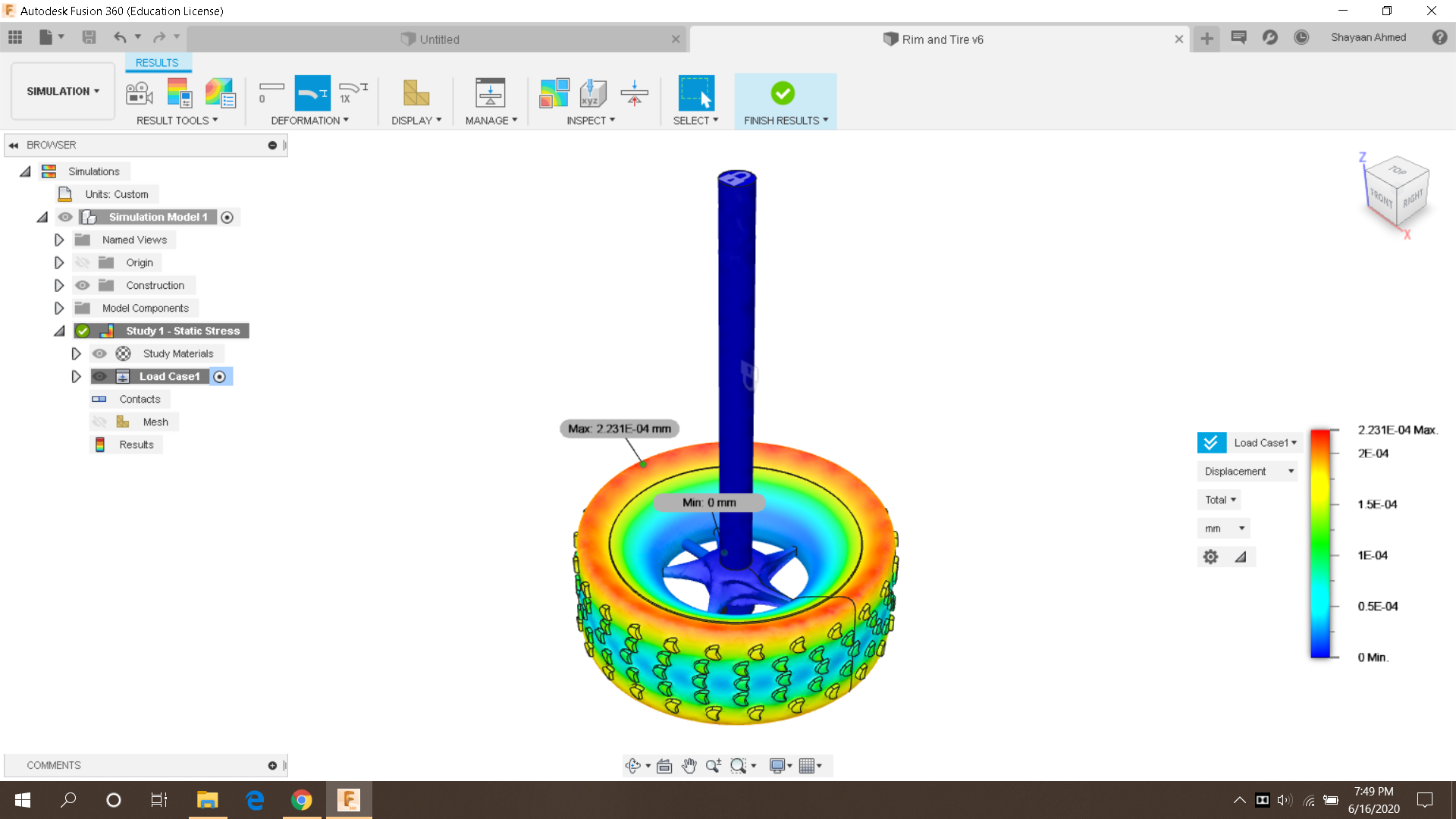
Task: Open the Displacement result type dropdown
Action: pyautogui.click(x=1248, y=472)
